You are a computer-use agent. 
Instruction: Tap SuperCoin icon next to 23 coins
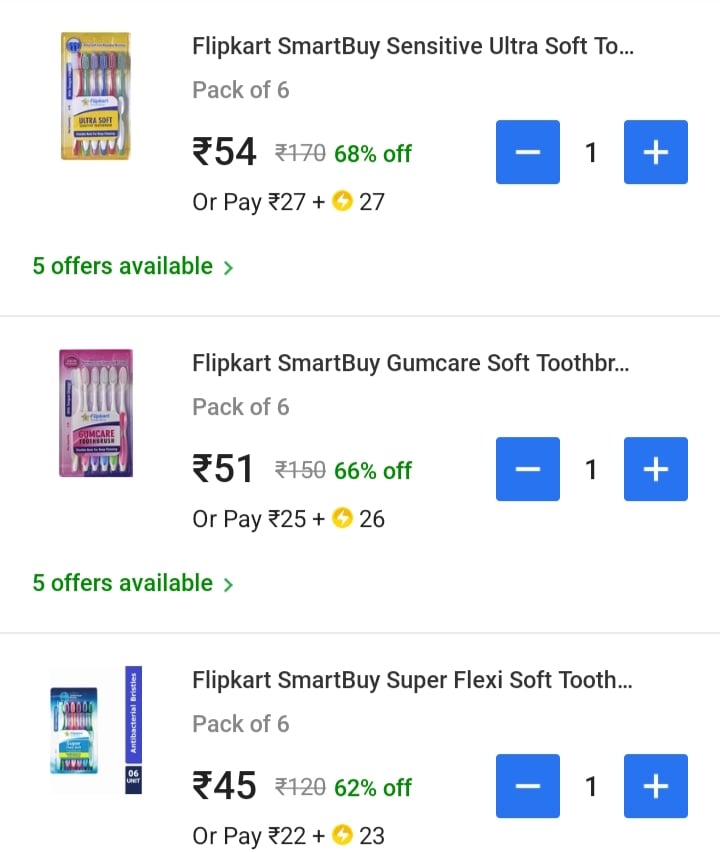[x=343, y=836]
